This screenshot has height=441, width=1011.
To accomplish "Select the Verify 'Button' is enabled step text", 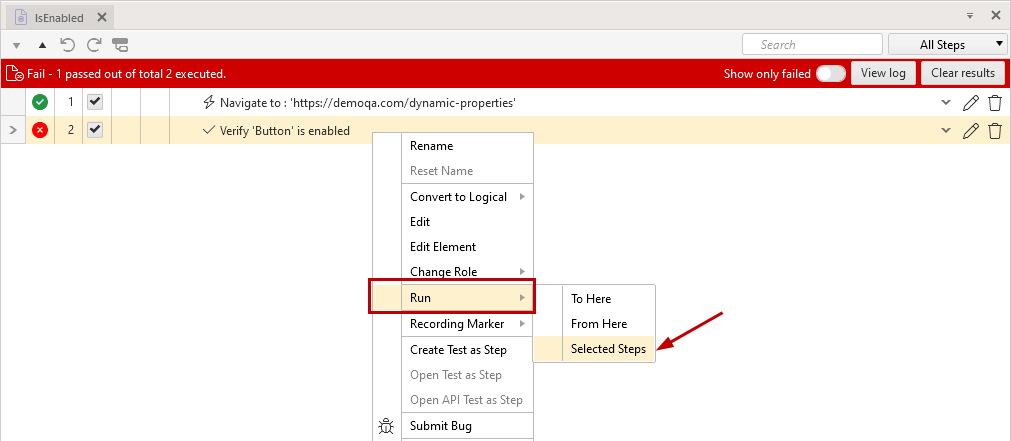I will [x=285, y=131].
